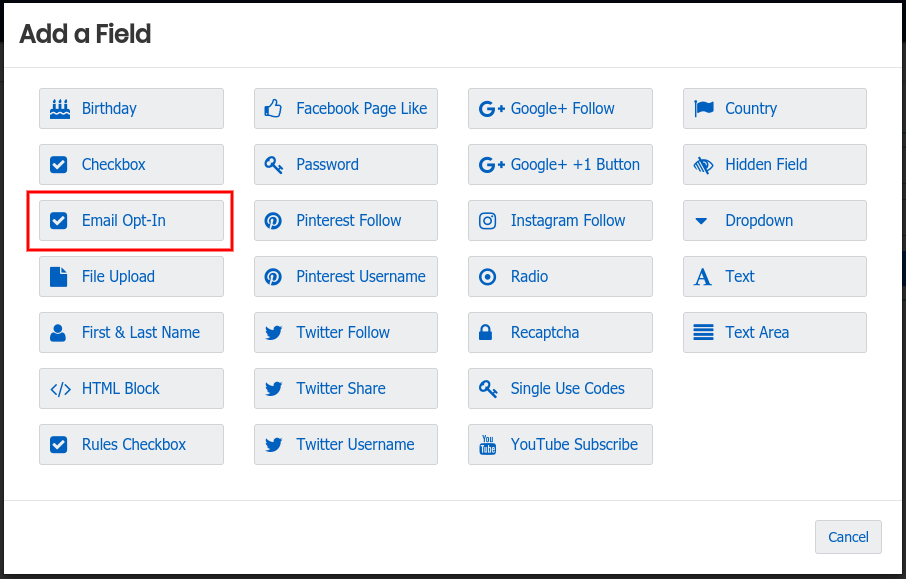The image size is (906, 579).
Task: Click the Hidden Field crossed-eye icon
Action: pyautogui.click(x=703, y=165)
